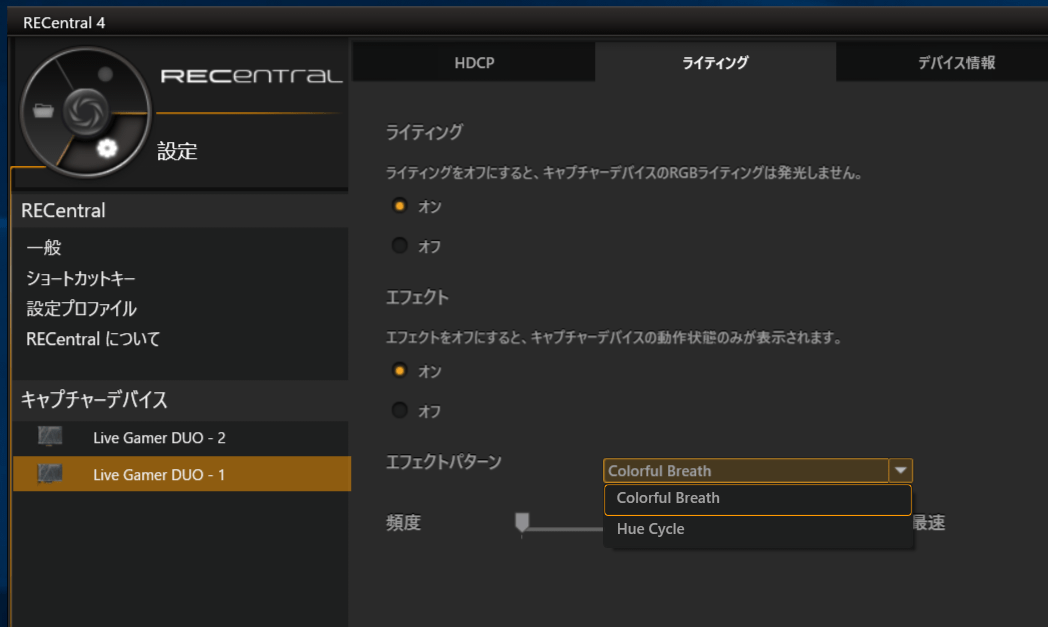Click the capture lens icon in the dial center

click(86, 111)
